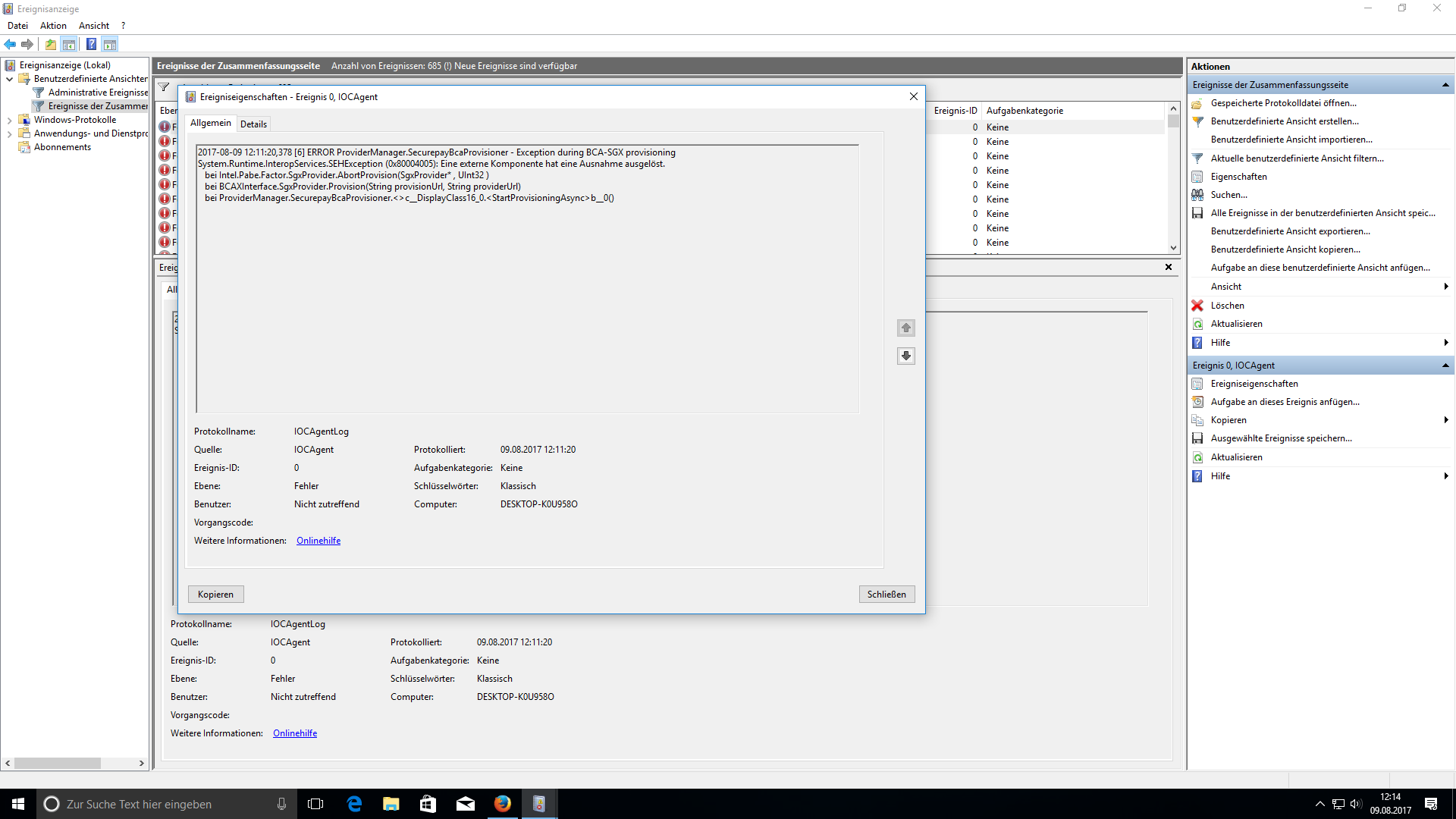1456x819 pixels.
Task: Switch to the Details tab
Action: pyautogui.click(x=253, y=124)
